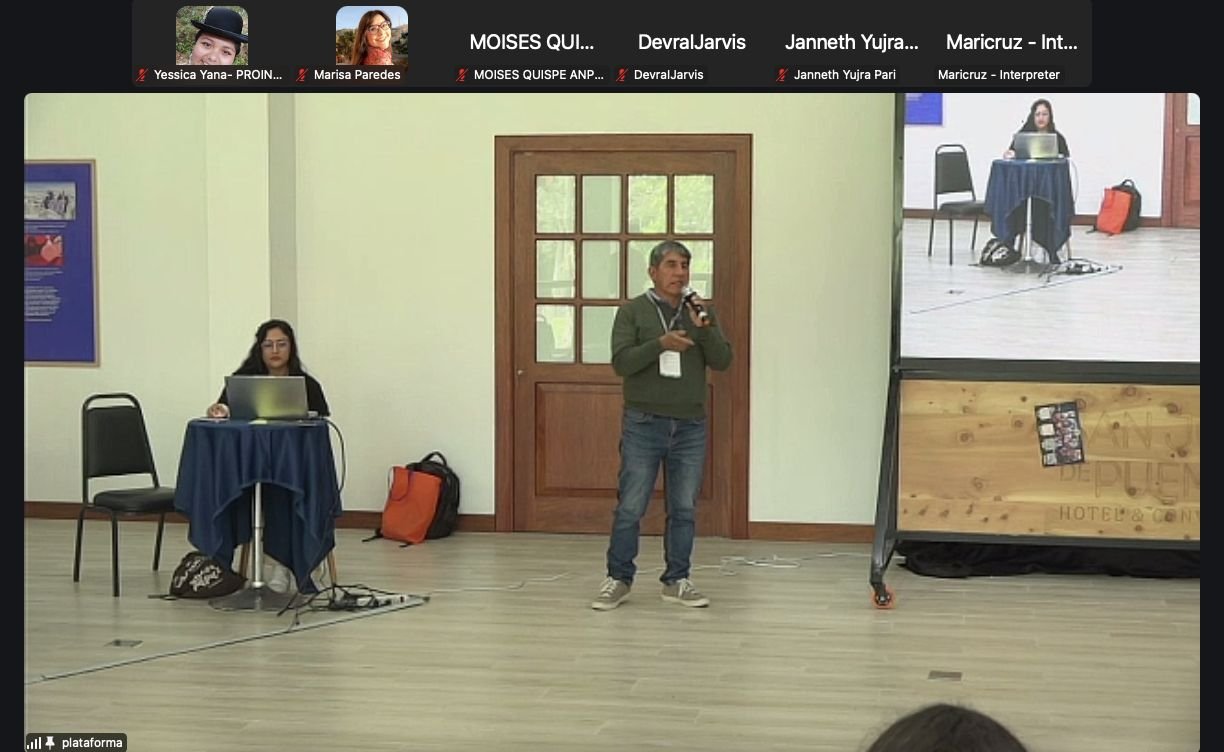Click the Yessica Yana- PROIN... name label
Image resolution: width=1224 pixels, height=752 pixels.
point(218,75)
